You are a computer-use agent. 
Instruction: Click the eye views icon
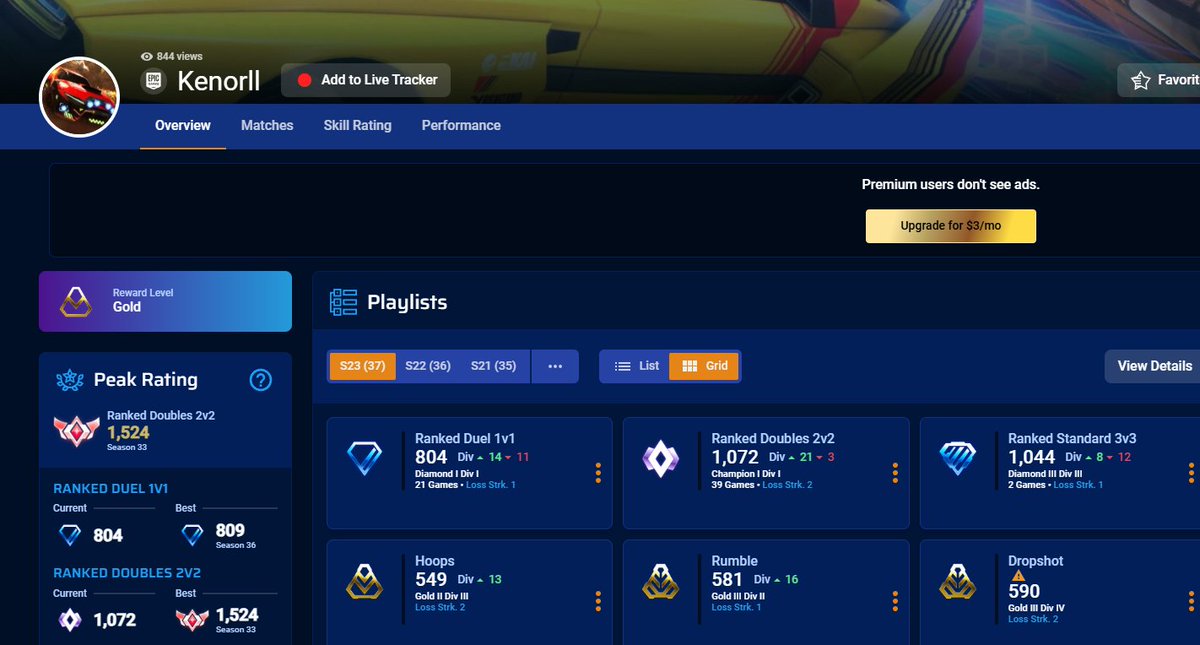coord(147,57)
